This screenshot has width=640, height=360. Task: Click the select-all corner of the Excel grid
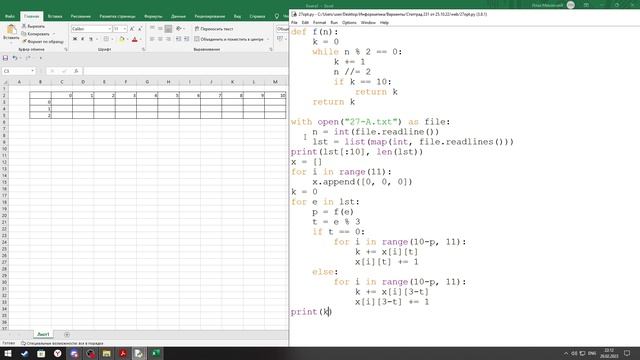(x=4, y=82)
